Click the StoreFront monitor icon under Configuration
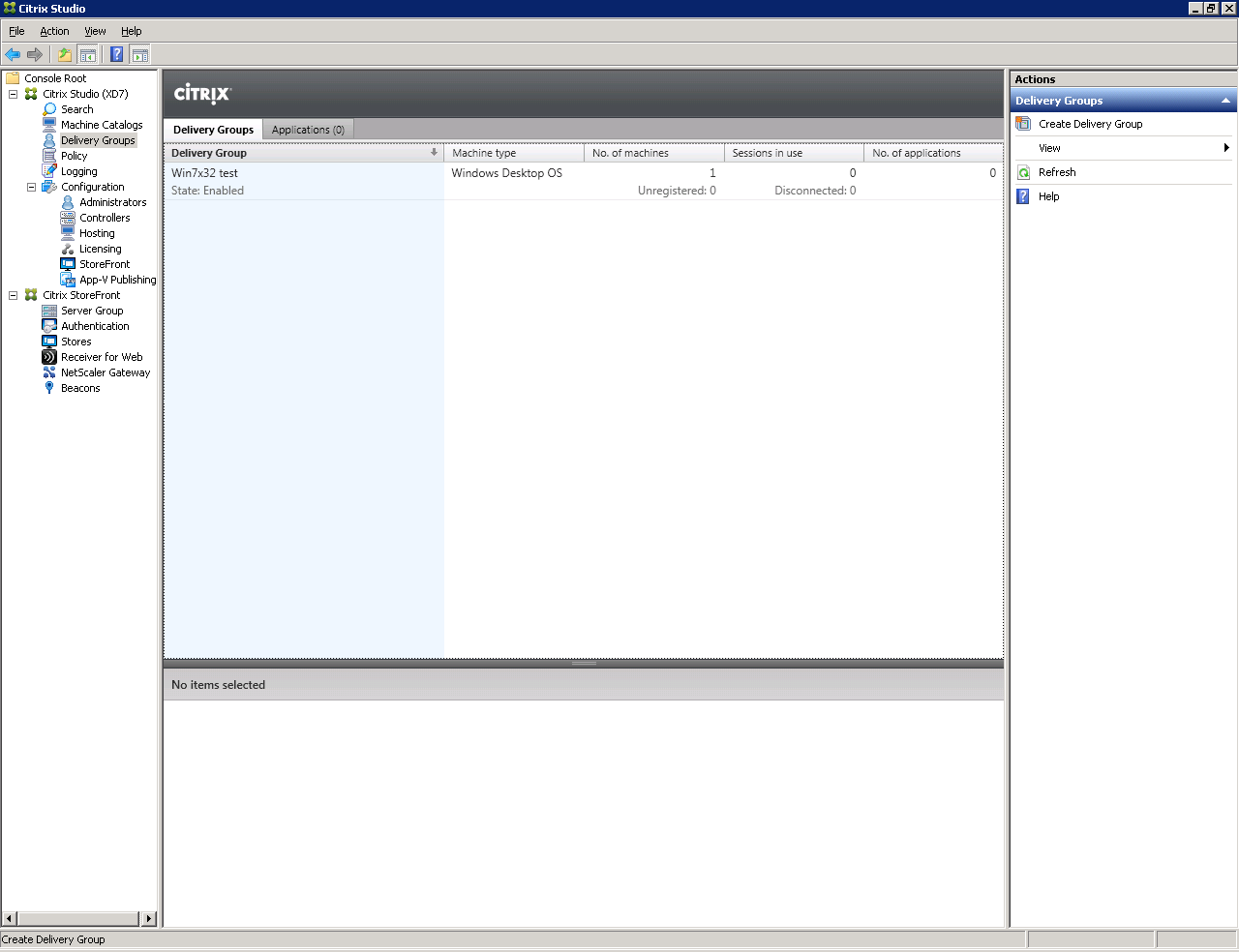This screenshot has height=952, width=1239. [x=68, y=264]
